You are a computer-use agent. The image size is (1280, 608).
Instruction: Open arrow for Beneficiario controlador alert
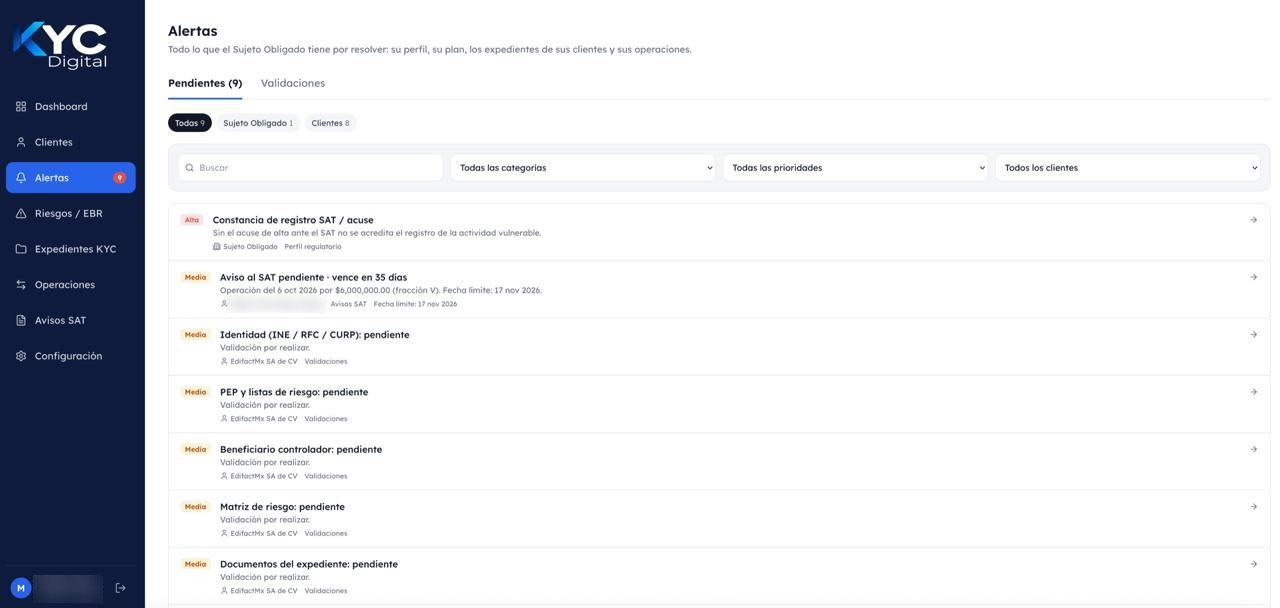(1253, 449)
